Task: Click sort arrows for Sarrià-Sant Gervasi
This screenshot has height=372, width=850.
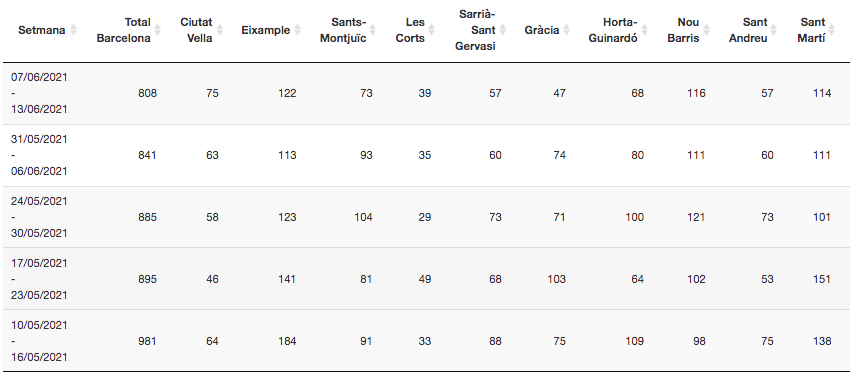Action: click(x=503, y=30)
